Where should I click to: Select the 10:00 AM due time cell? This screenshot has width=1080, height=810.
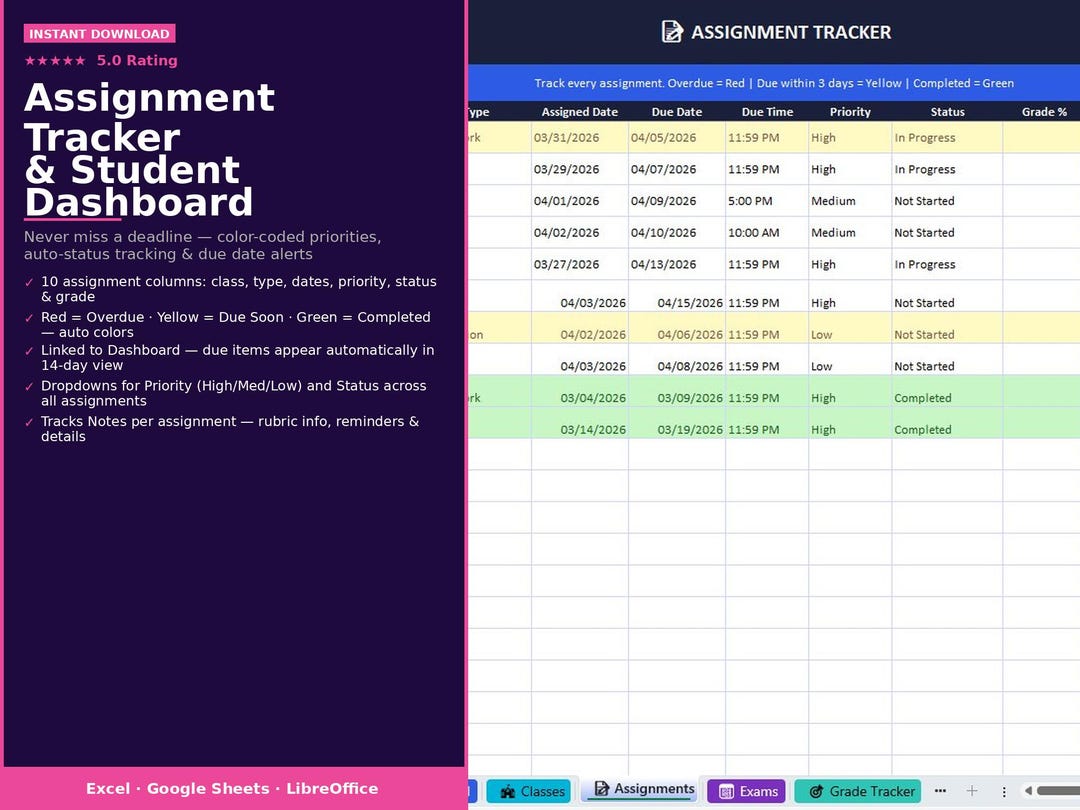(767, 233)
